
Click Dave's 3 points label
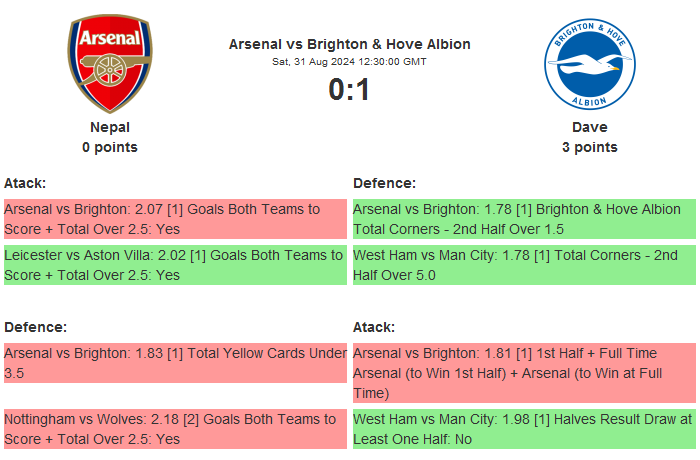589,147
